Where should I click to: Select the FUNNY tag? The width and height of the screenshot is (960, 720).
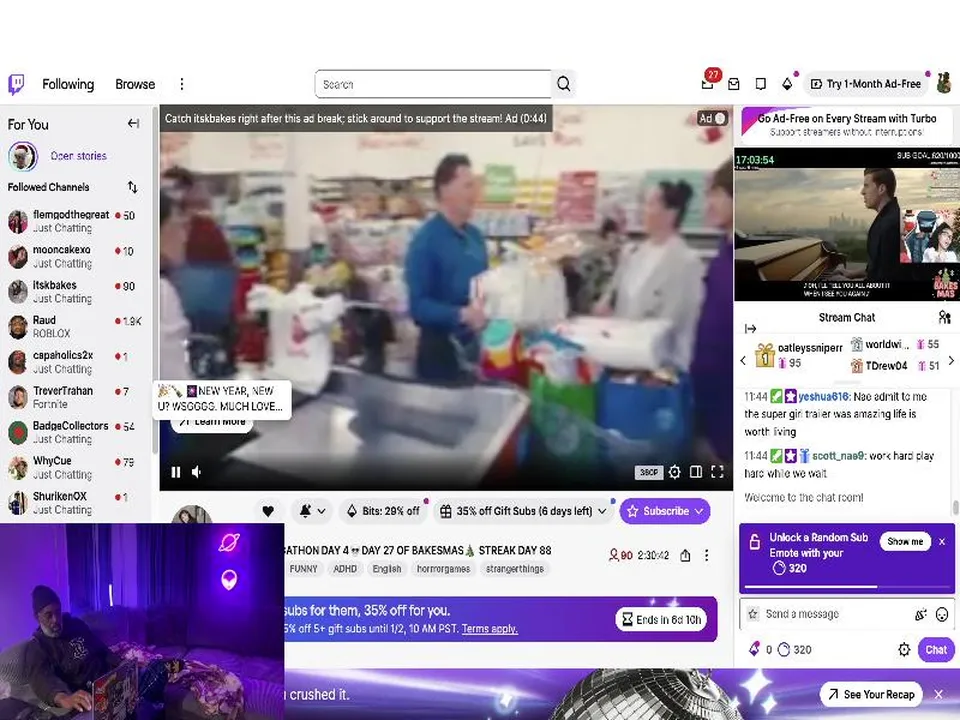click(303, 569)
